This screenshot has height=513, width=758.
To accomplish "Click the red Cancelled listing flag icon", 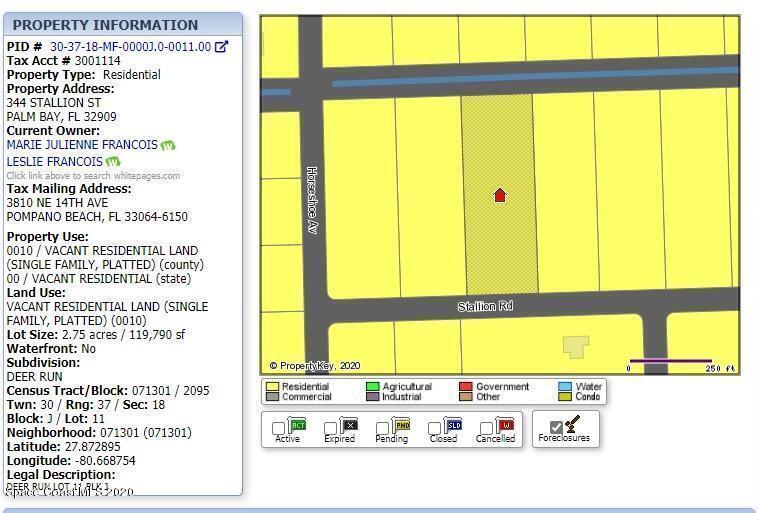I will click(505, 425).
